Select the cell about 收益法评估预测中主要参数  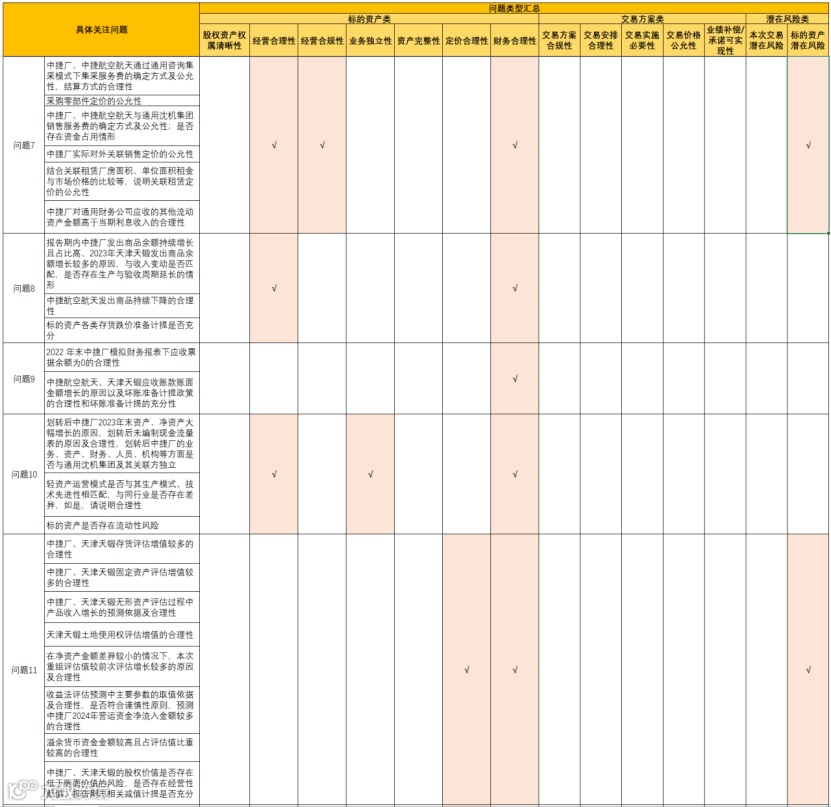tap(122, 711)
